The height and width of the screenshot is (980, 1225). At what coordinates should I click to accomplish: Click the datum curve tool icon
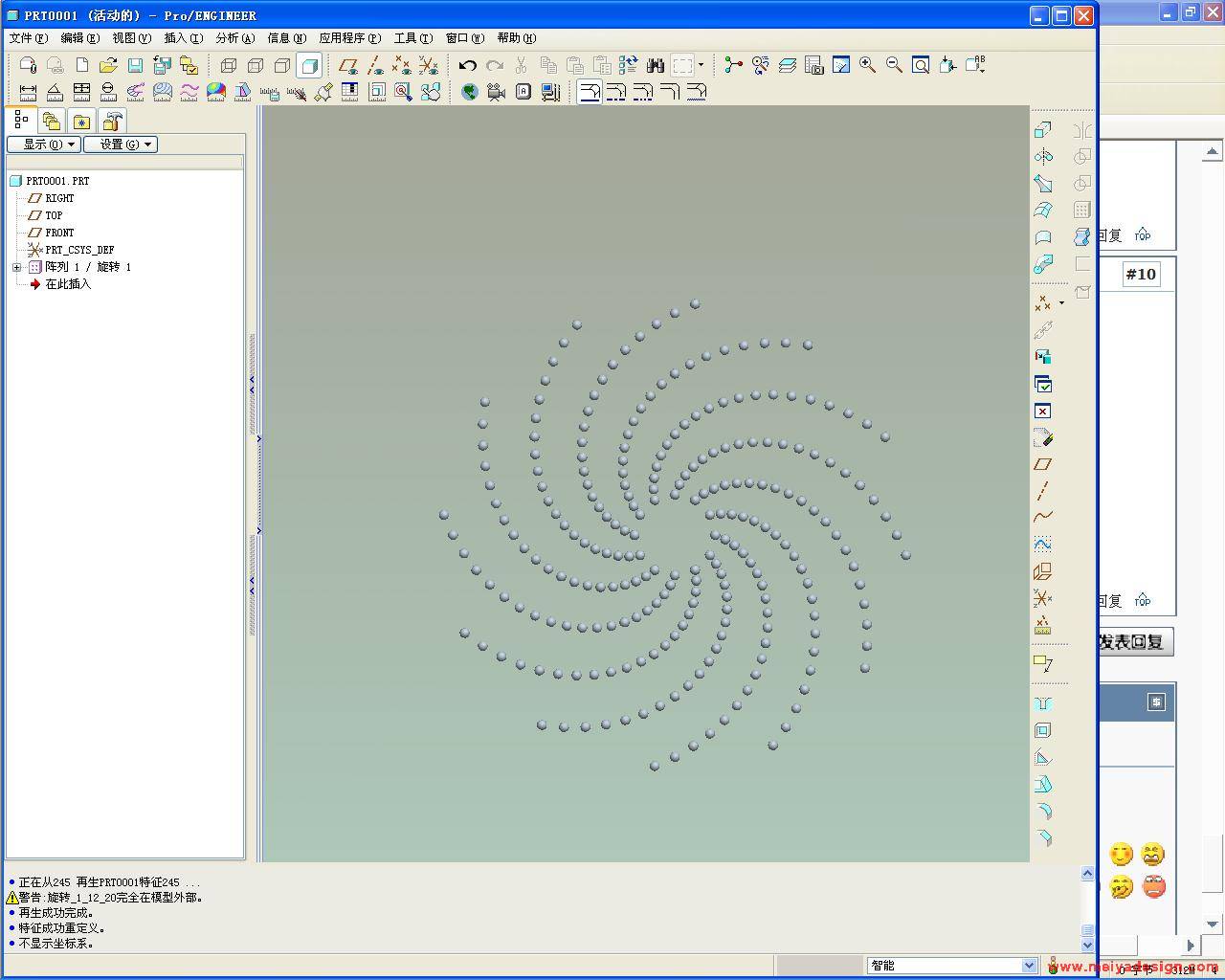click(x=1043, y=517)
